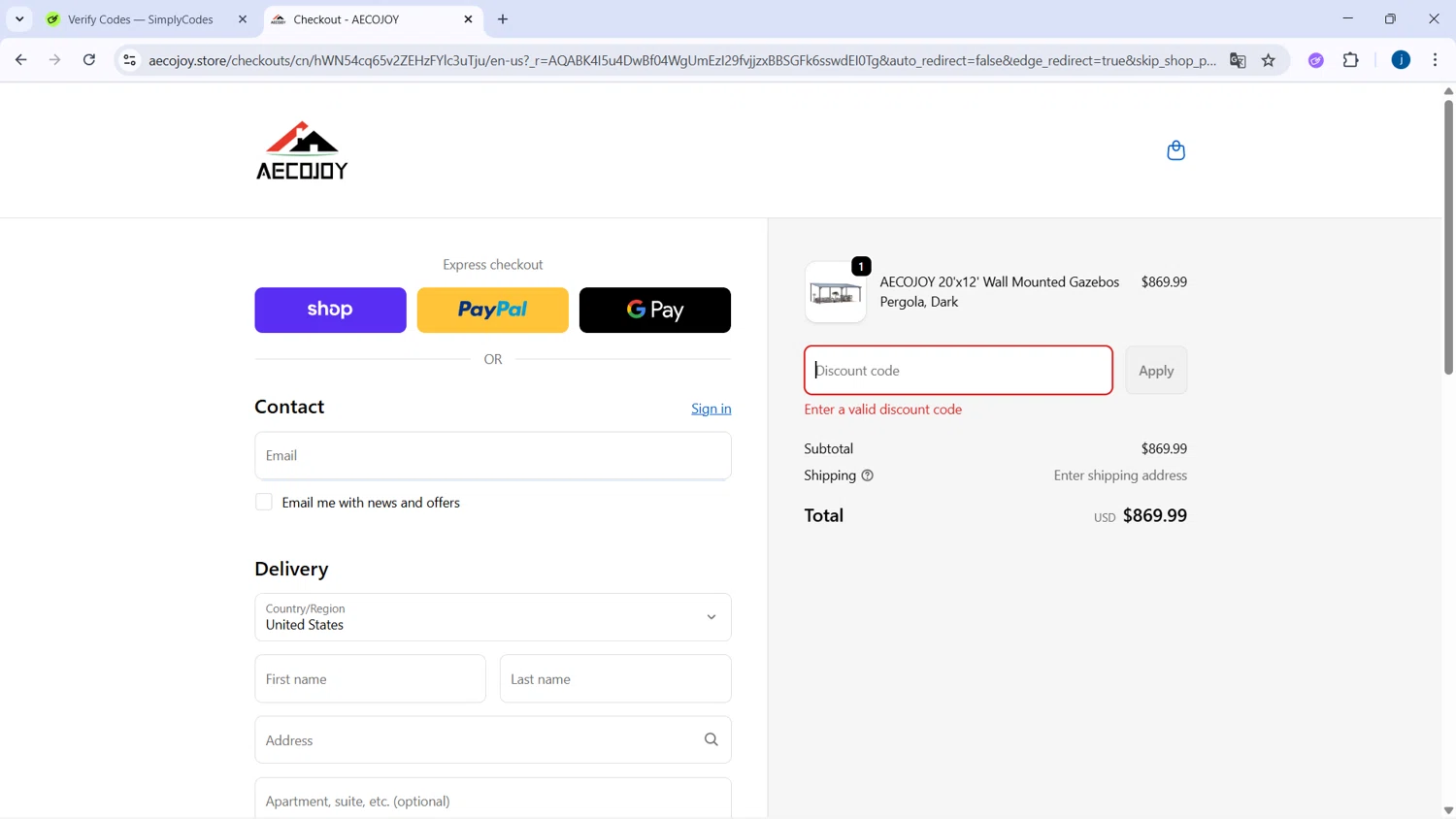Screen dimensions: 1456x819
Task: Minimize the browser window
Action: (1348, 18)
